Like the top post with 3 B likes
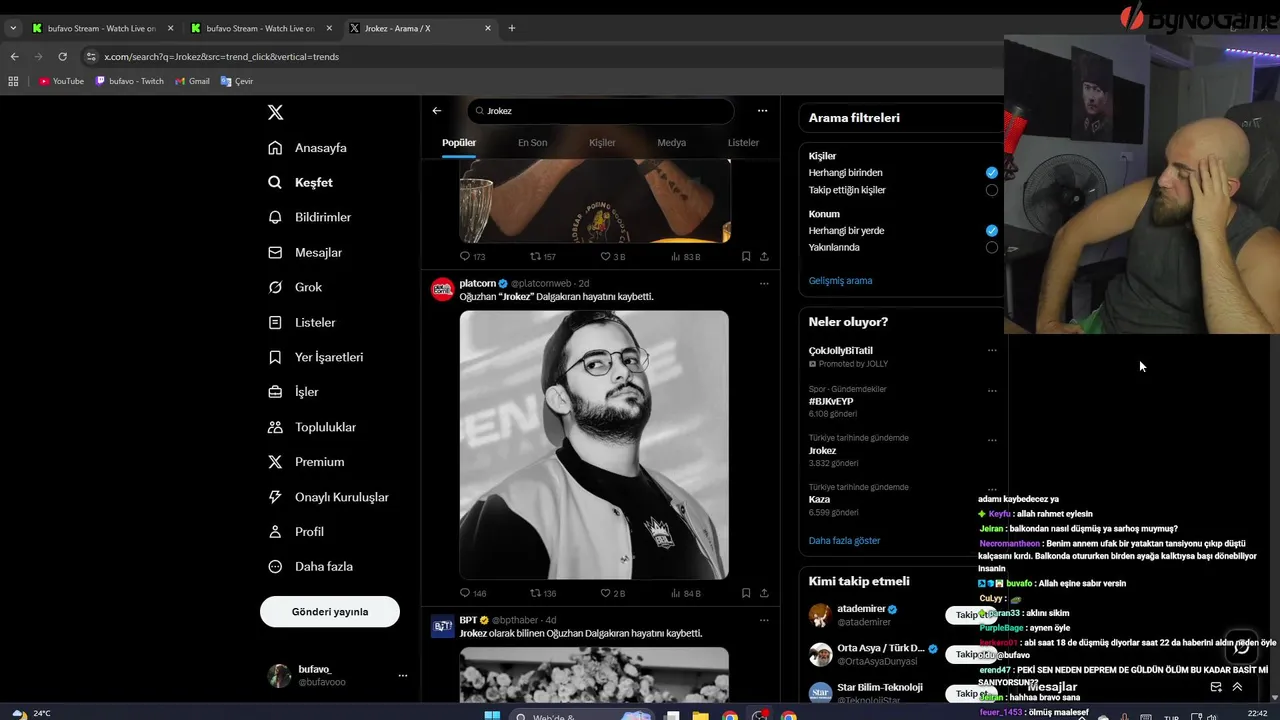The width and height of the screenshot is (1280, 720). pyautogui.click(x=605, y=257)
